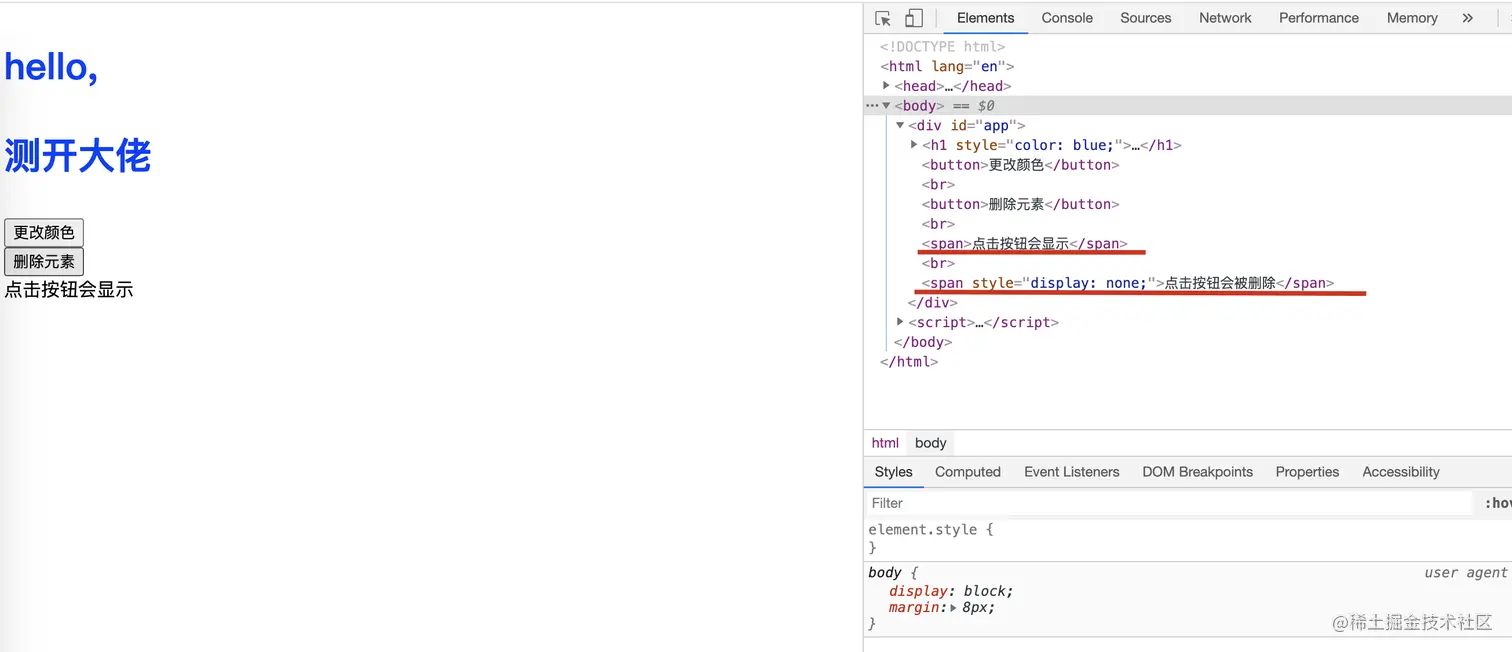The height and width of the screenshot is (652, 1512).
Task: Click the 更改颜色 button
Action: pos(44,233)
